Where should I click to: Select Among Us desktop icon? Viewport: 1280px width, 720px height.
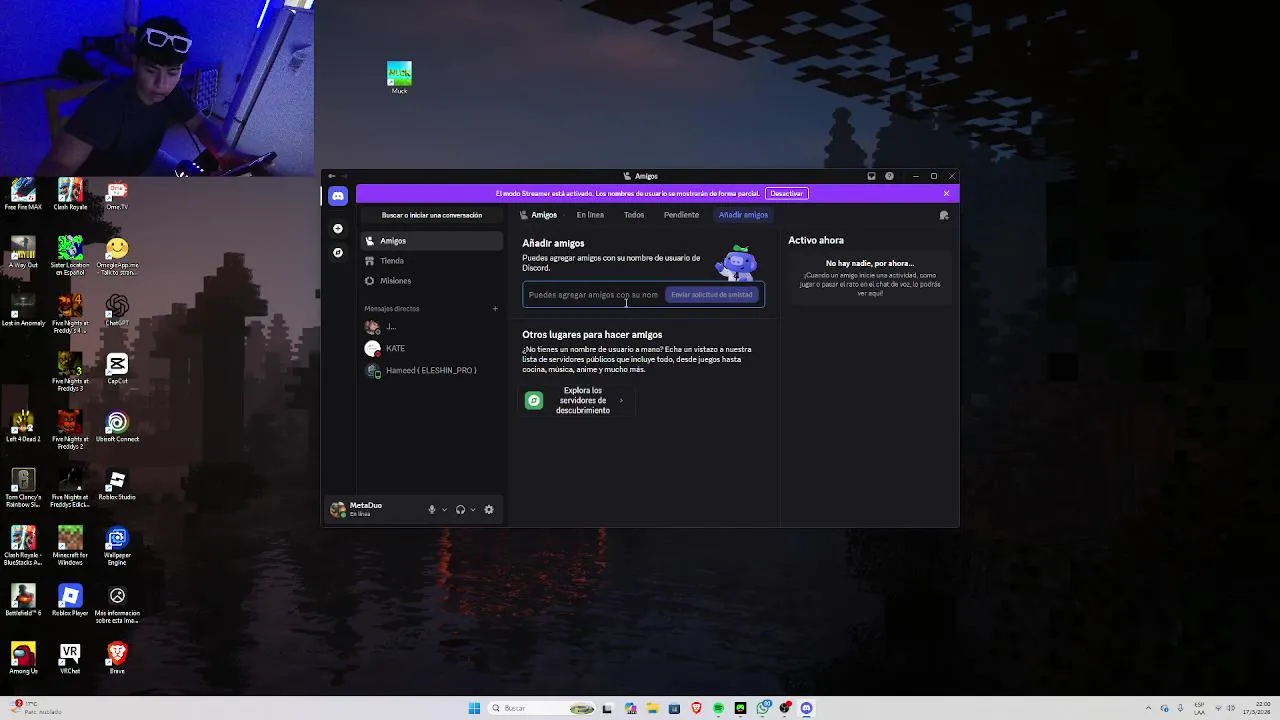(23, 658)
